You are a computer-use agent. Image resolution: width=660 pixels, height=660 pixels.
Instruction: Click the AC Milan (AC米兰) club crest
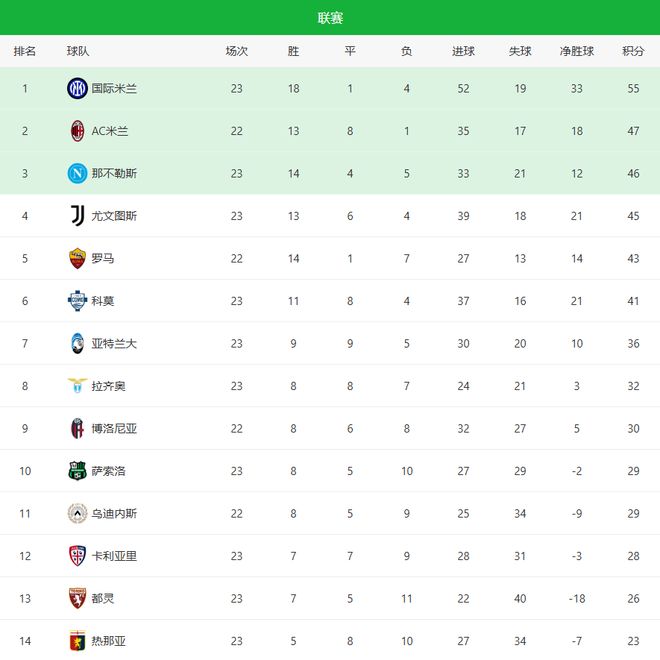(x=77, y=131)
